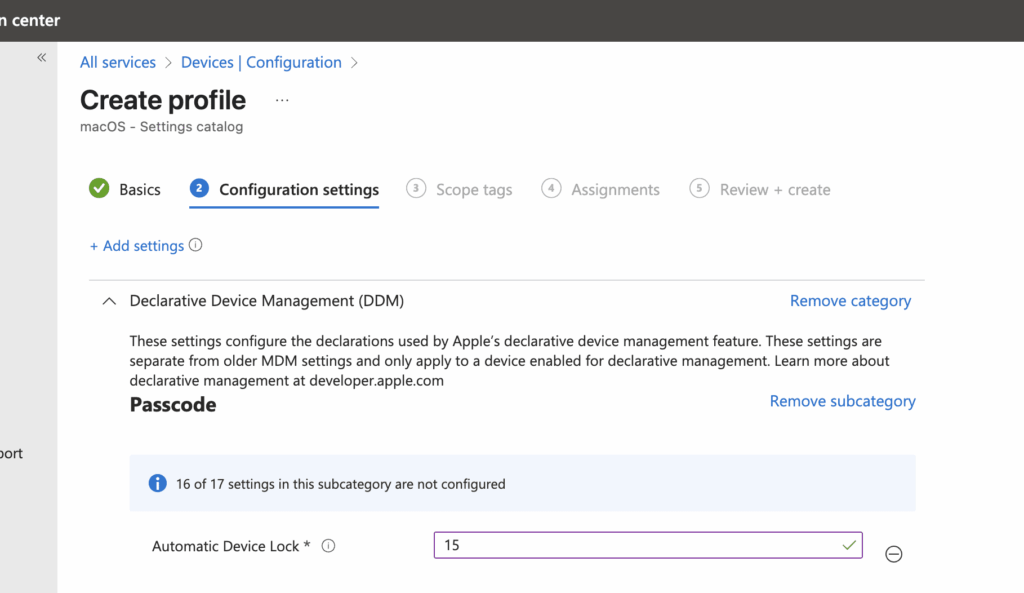The image size is (1024, 593).
Task: Show info for Automatic Device Lock
Action: pos(328,546)
